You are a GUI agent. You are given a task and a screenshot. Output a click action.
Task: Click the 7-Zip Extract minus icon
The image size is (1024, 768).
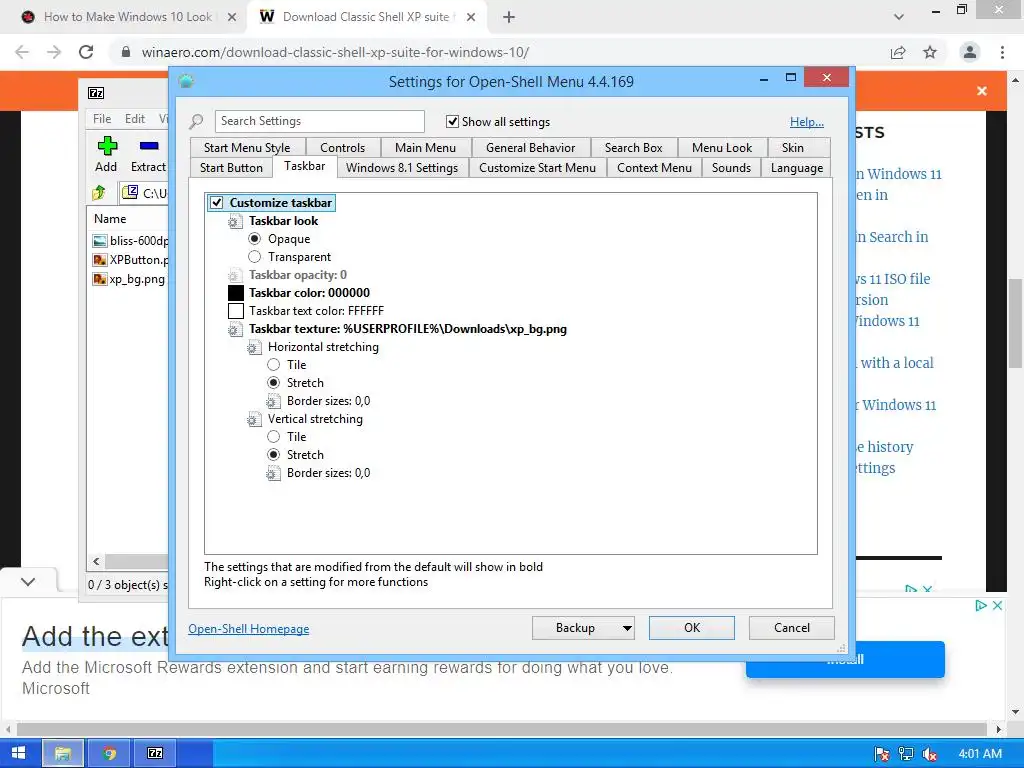[149, 146]
